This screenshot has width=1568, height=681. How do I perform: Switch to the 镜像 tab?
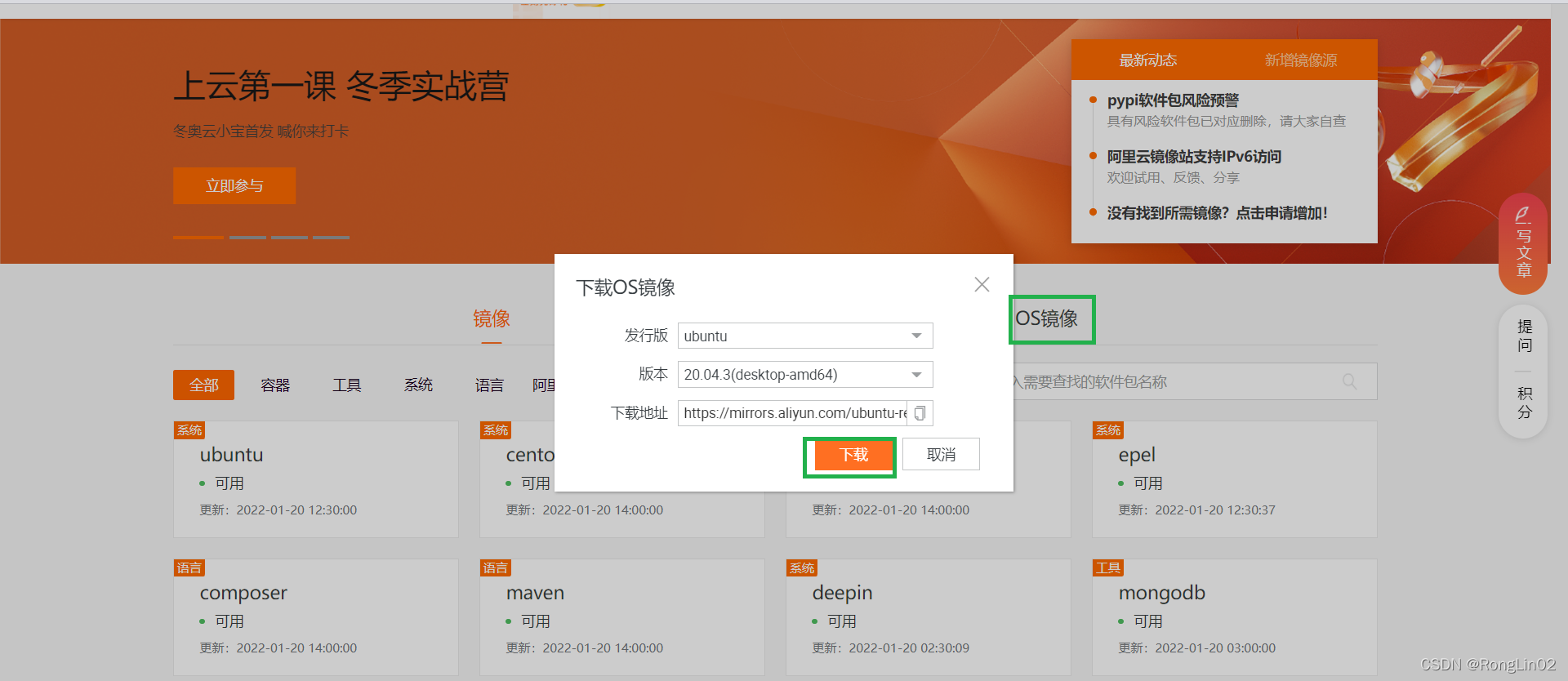click(x=491, y=318)
